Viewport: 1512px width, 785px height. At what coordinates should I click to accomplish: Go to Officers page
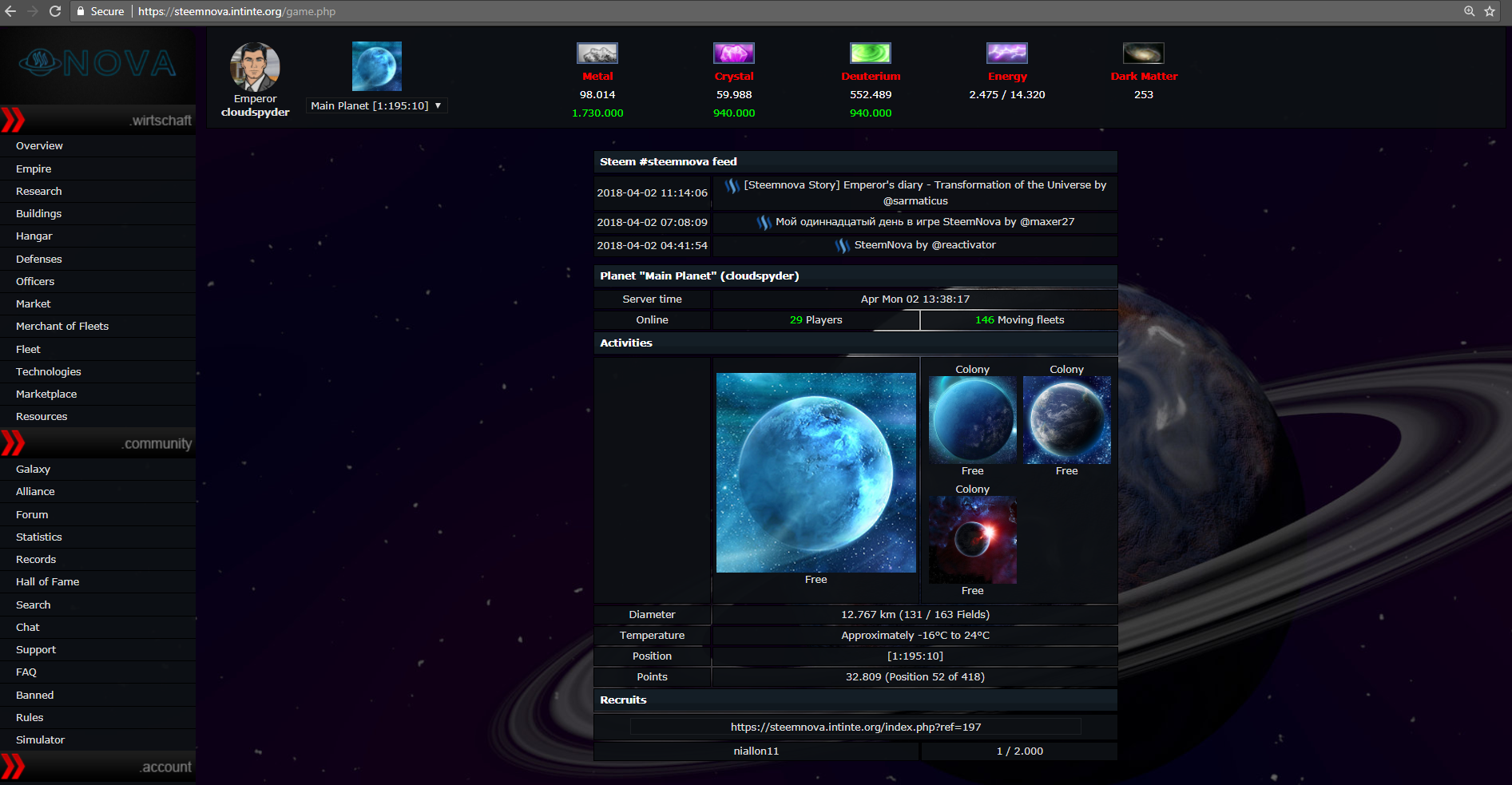[35, 281]
